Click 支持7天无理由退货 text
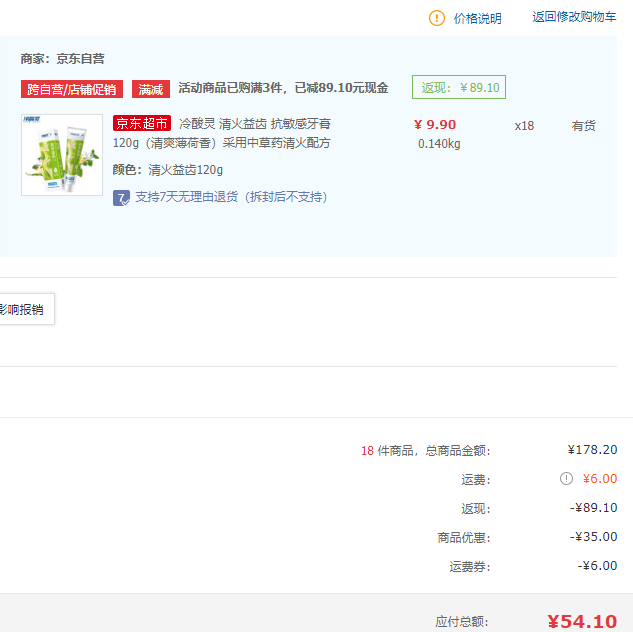Screen dimensions: 633x632 231,197
